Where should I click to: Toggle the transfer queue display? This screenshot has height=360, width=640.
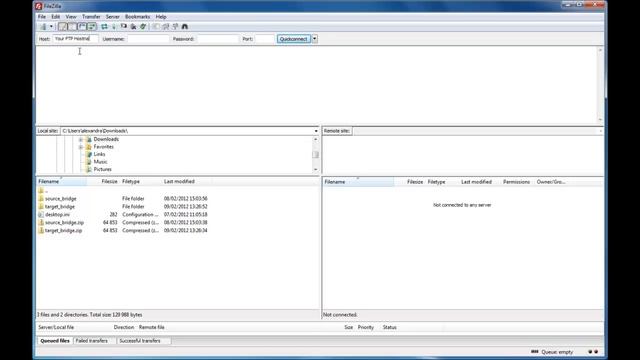(x=92, y=27)
